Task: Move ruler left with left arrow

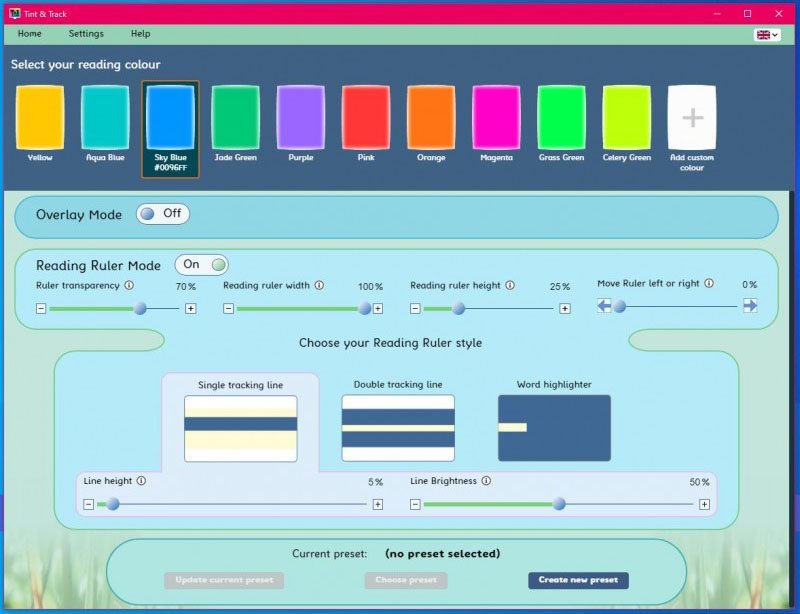Action: point(604,306)
